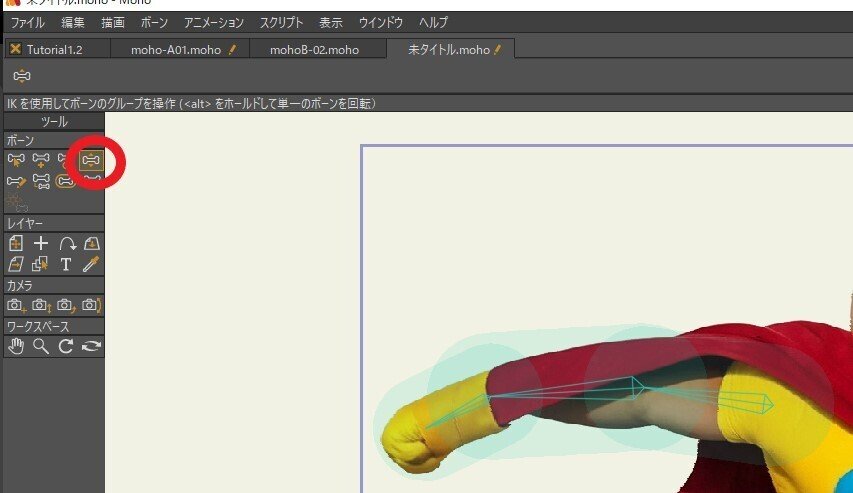Open the ファイル menu
853x493 pixels.
[x=28, y=22]
